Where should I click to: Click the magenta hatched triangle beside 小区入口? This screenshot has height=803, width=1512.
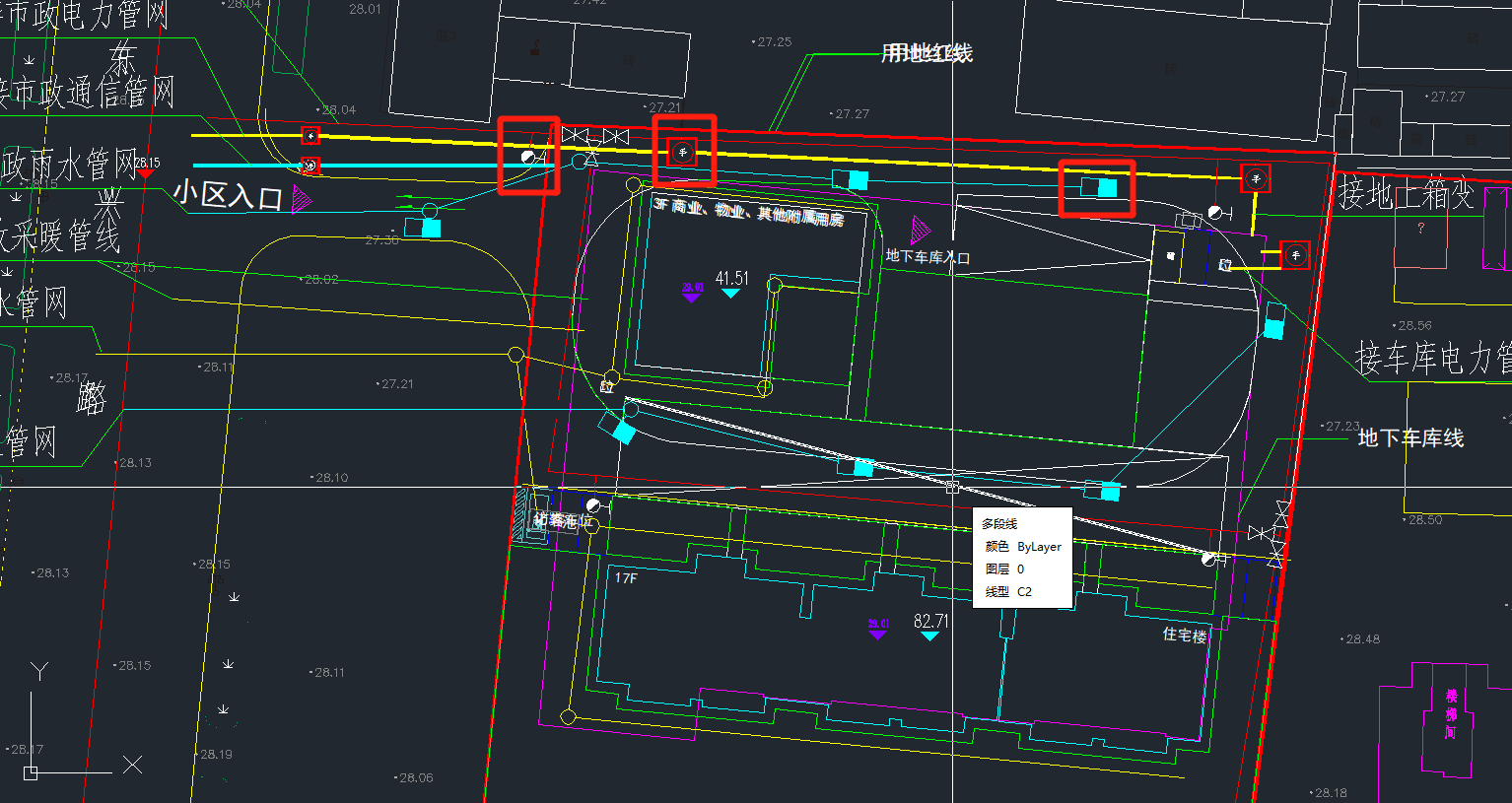coord(302,199)
